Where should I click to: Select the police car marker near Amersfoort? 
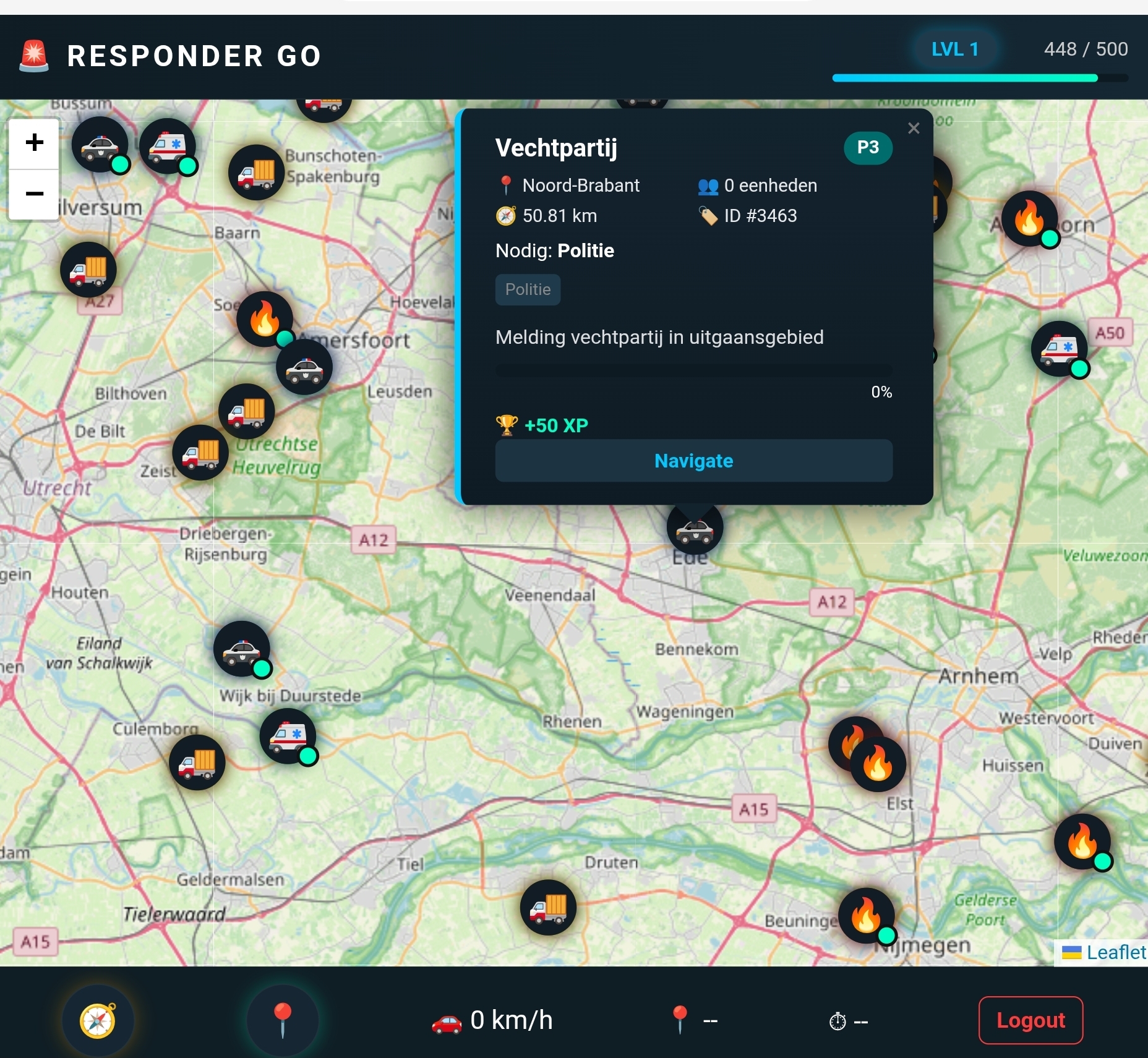click(305, 366)
